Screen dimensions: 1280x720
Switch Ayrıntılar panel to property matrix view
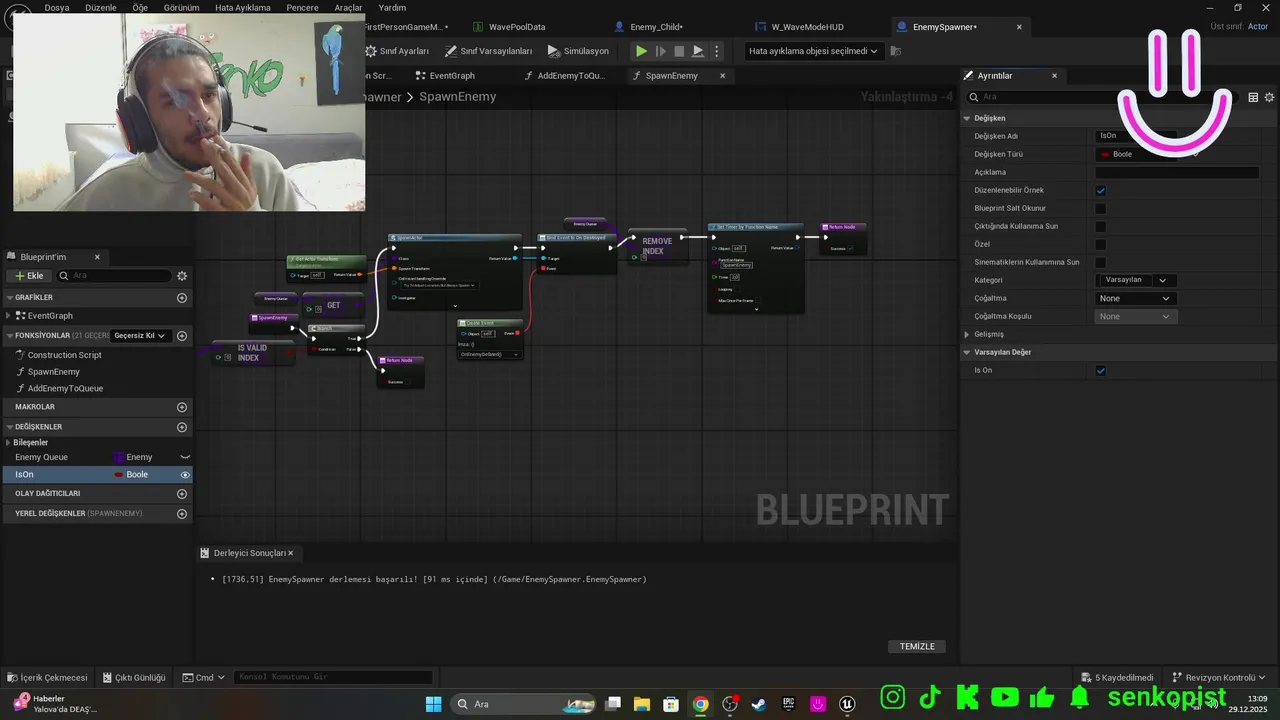point(1253,97)
